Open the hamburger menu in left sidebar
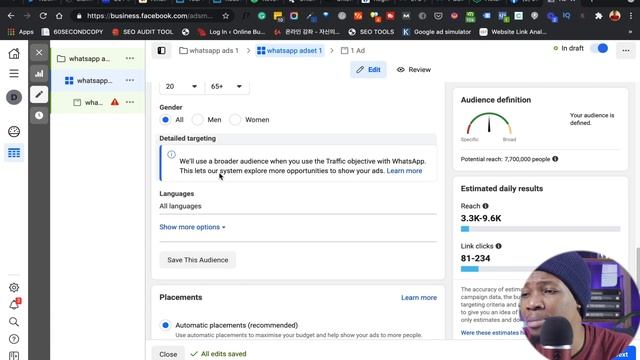Viewport: 640px width, 360px height. 14,73
